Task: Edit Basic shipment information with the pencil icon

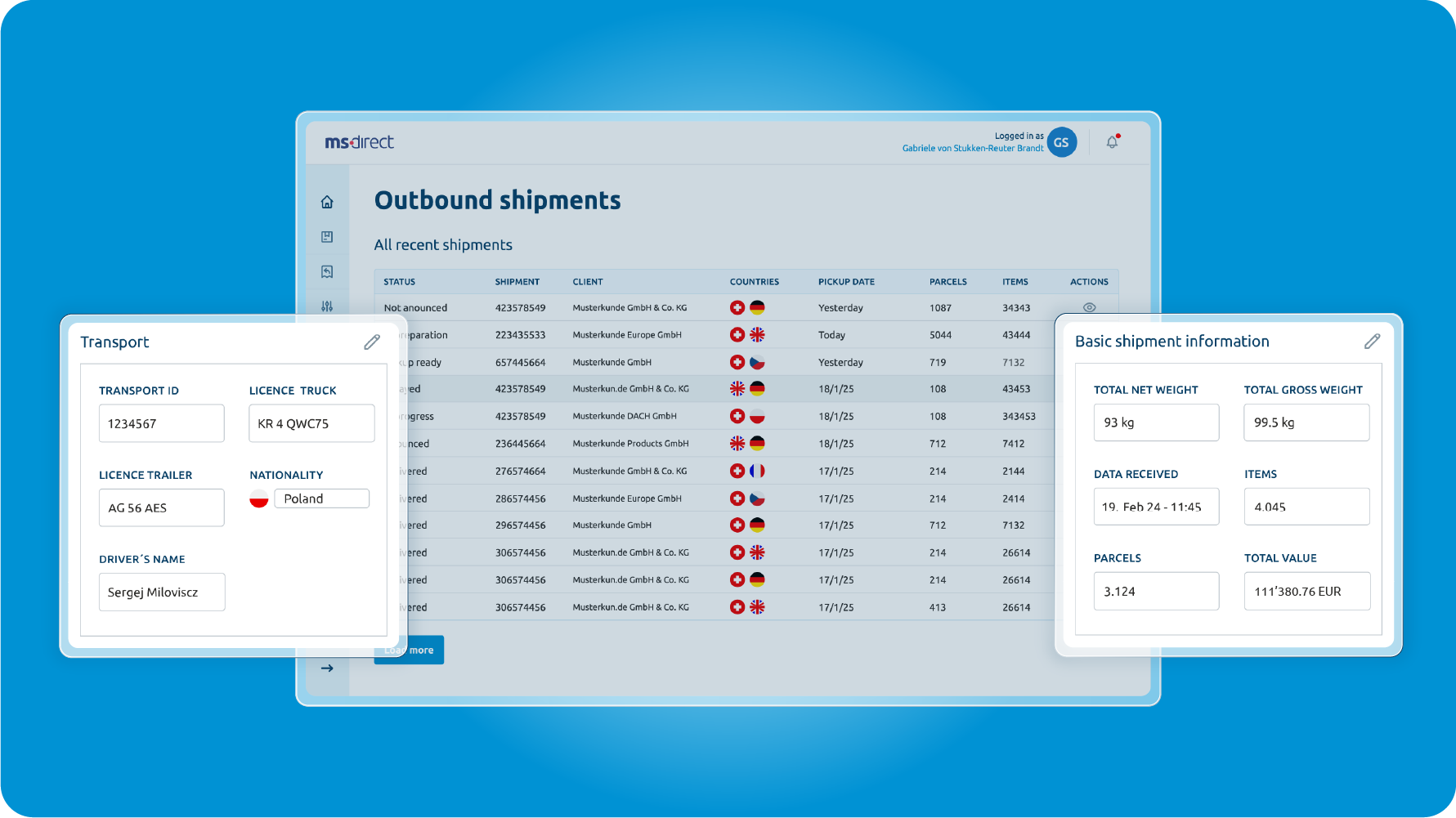Action: coord(1372,342)
